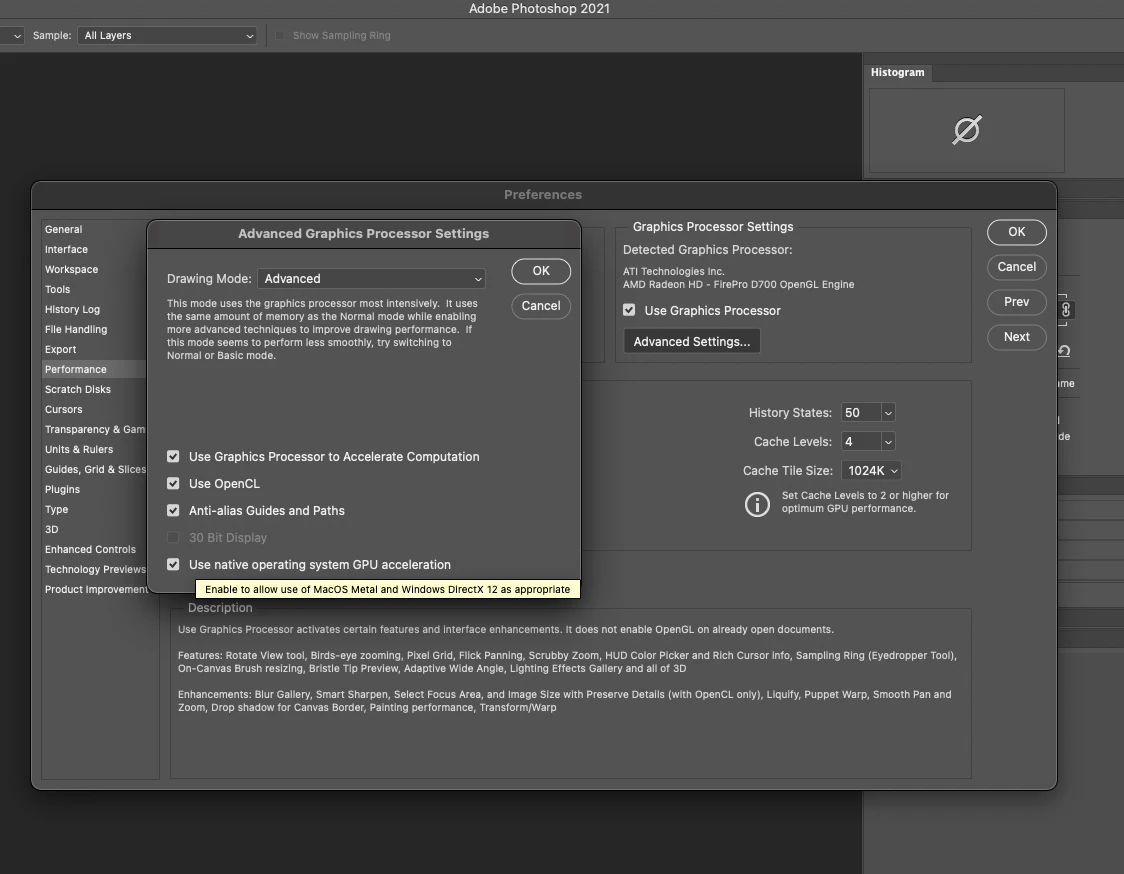
Task: Select the Units & Rulers category
Action: click(x=79, y=450)
